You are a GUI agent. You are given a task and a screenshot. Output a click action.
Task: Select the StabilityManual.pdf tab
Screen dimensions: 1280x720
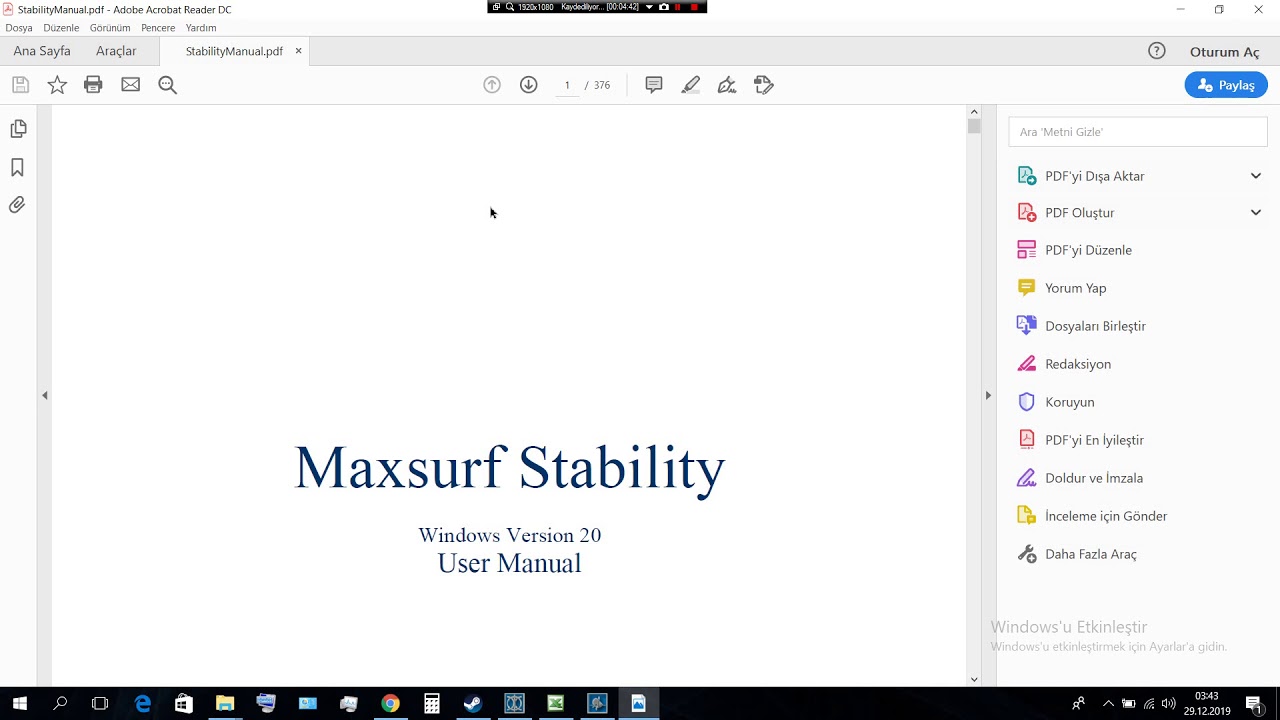click(x=234, y=51)
